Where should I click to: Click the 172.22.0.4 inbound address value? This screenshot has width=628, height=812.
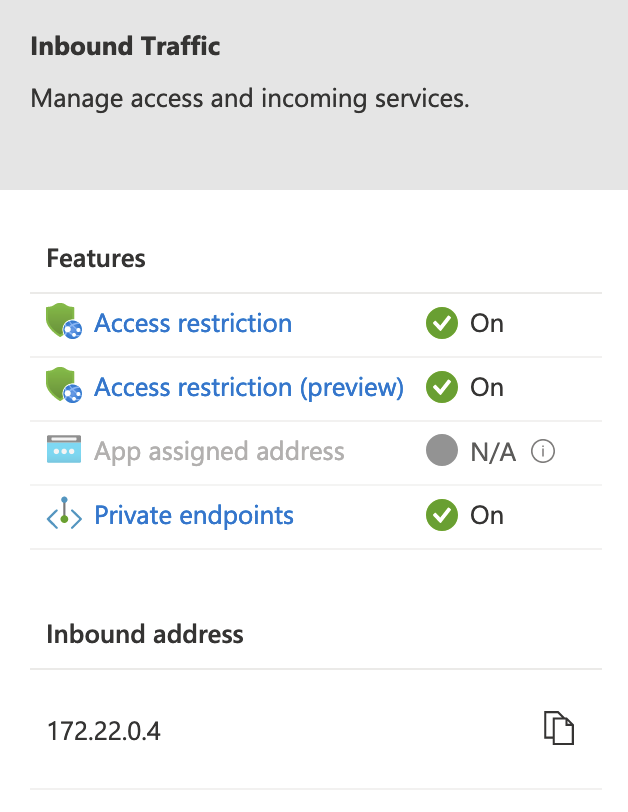104,731
